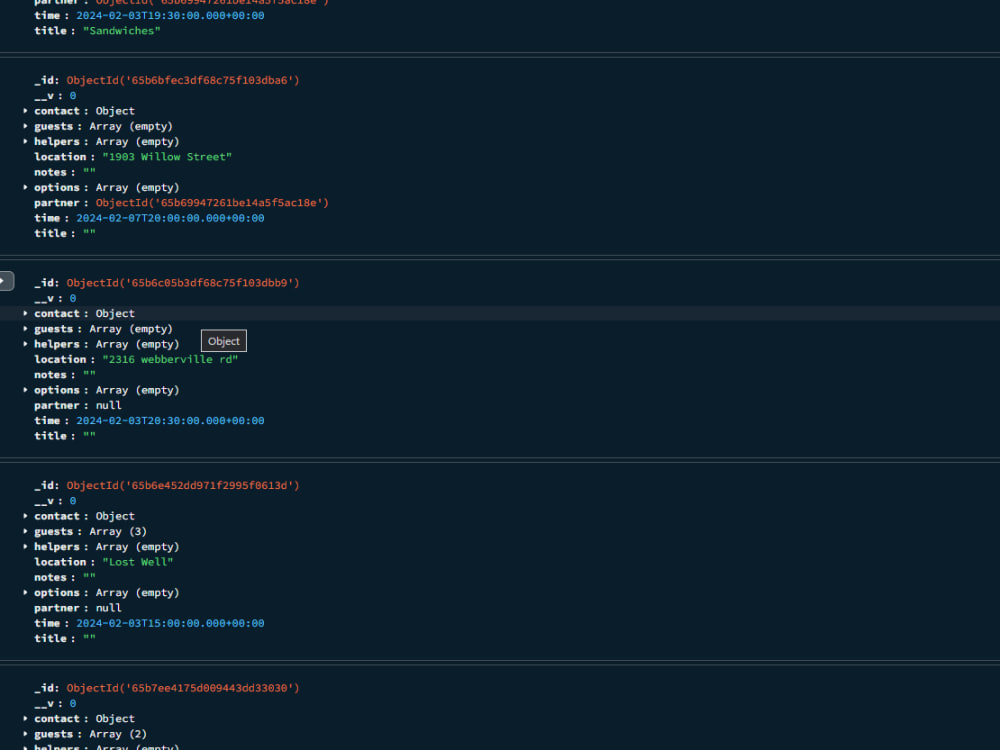1000x750 pixels.
Task: Expand the options array in the '2316 webberville rd' document
Action: [25, 390]
